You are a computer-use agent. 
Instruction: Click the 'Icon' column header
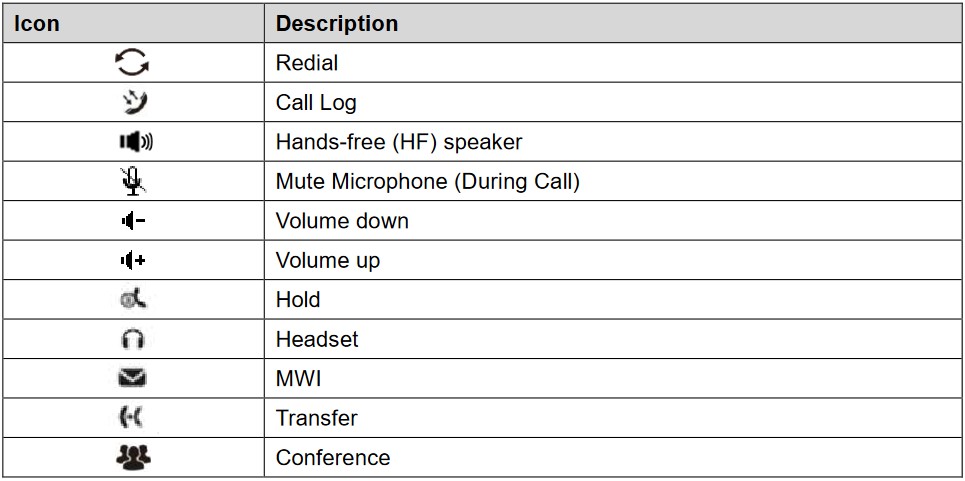tap(36, 24)
